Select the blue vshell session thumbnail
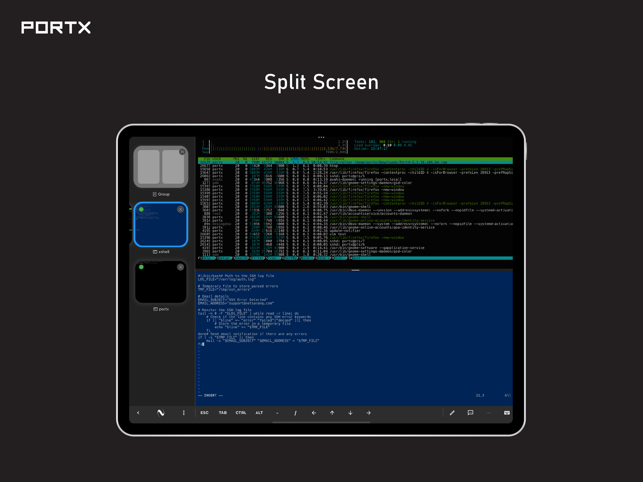Image resolution: width=643 pixels, height=482 pixels. tap(161, 224)
